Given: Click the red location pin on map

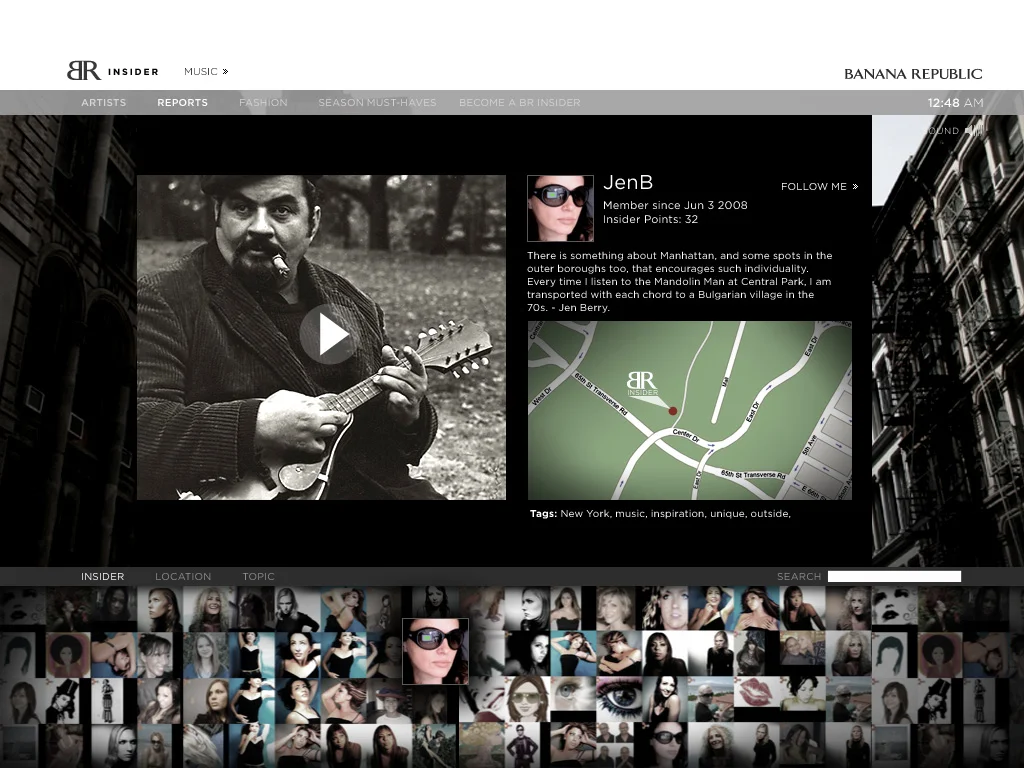Looking at the screenshot, I should (x=673, y=411).
